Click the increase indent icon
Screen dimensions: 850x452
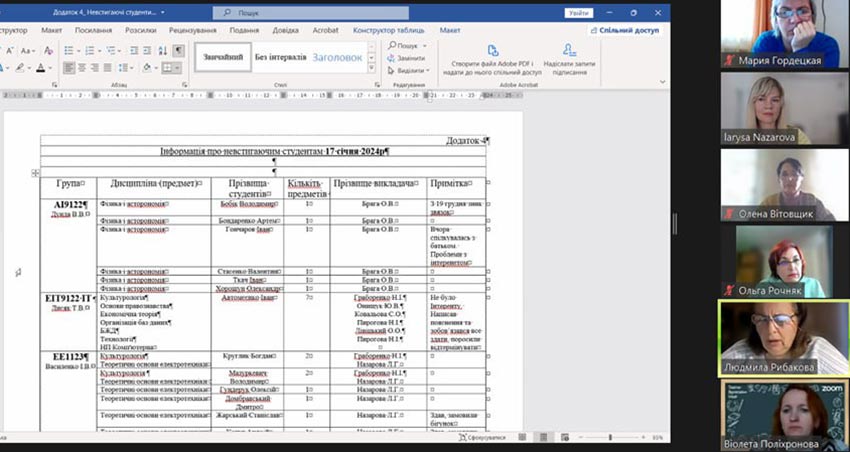click(147, 50)
